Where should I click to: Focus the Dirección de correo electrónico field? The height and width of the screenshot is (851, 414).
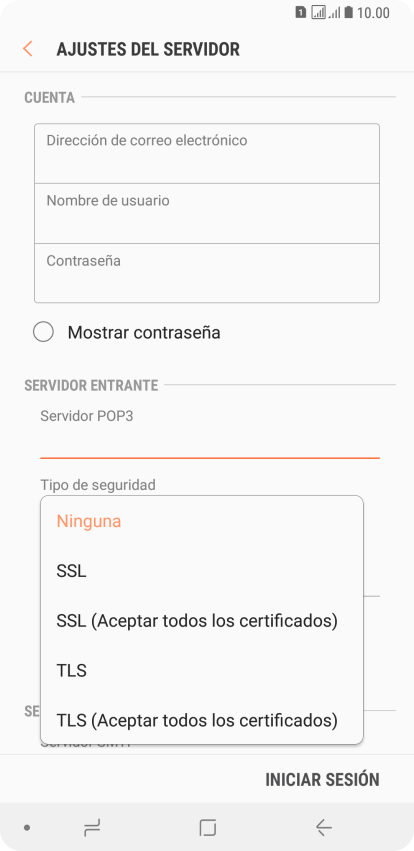point(207,154)
